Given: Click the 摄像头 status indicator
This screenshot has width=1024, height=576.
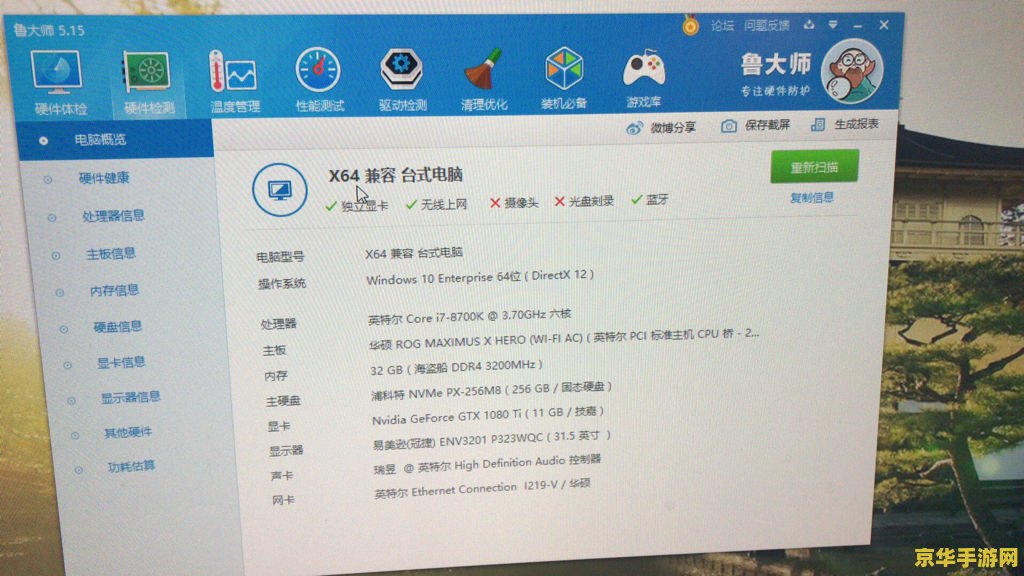Looking at the screenshot, I should [x=514, y=203].
